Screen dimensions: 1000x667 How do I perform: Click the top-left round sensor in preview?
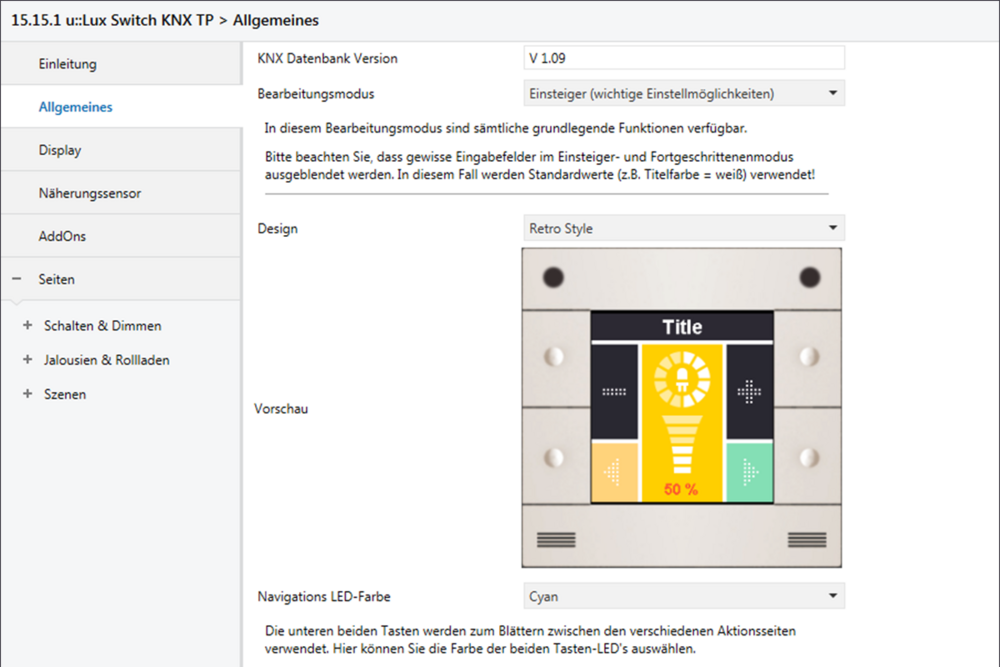pyautogui.click(x=554, y=277)
